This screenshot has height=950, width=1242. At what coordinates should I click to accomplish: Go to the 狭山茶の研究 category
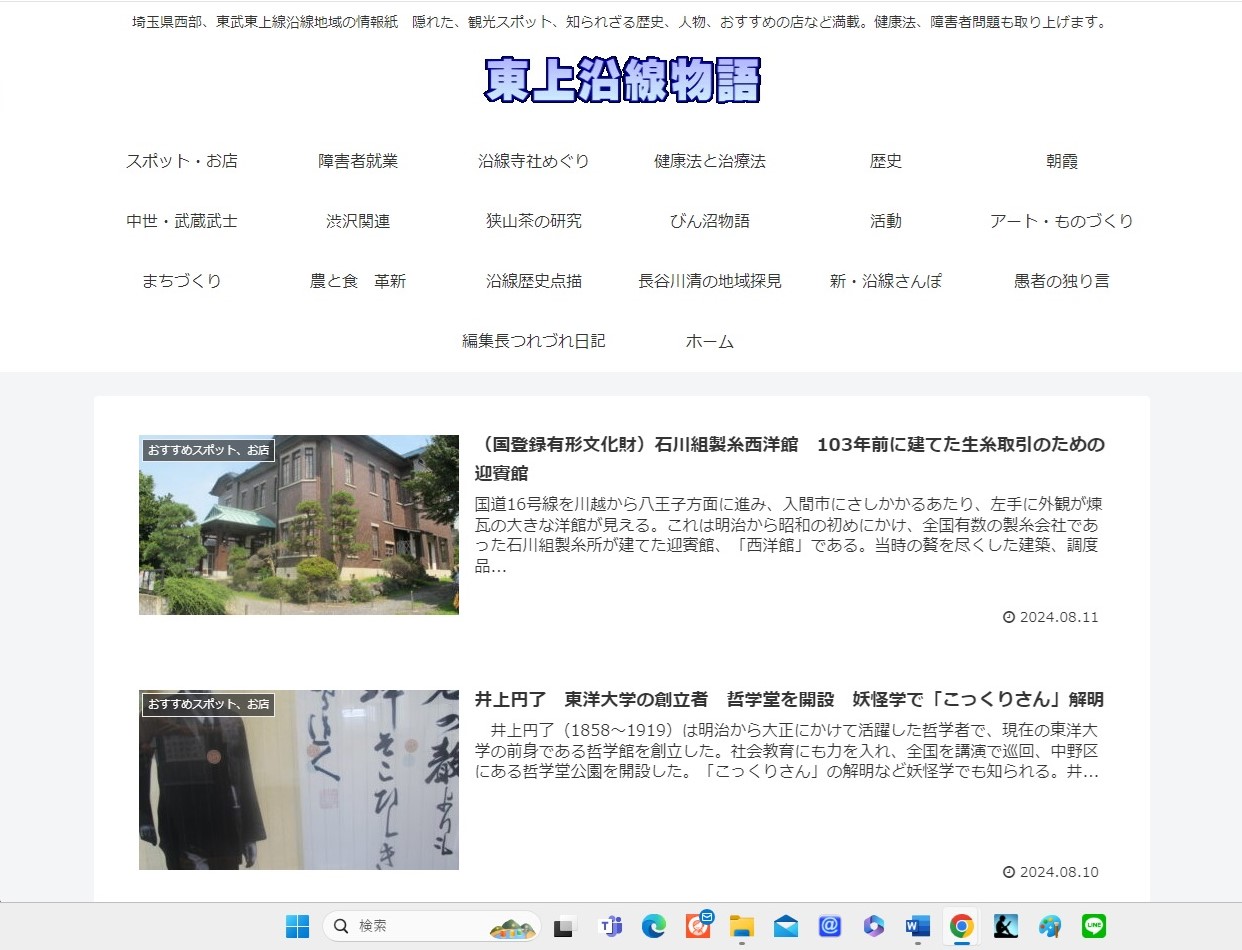pos(534,221)
